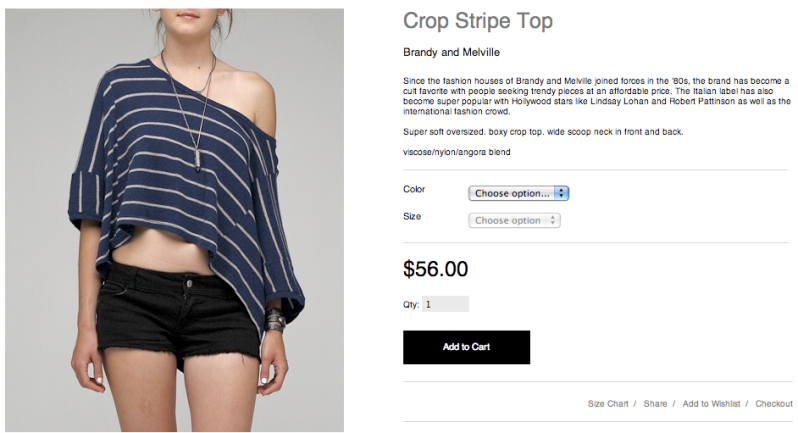Click the $56.00 price
Screen dimensions: 798x433
tap(436, 269)
